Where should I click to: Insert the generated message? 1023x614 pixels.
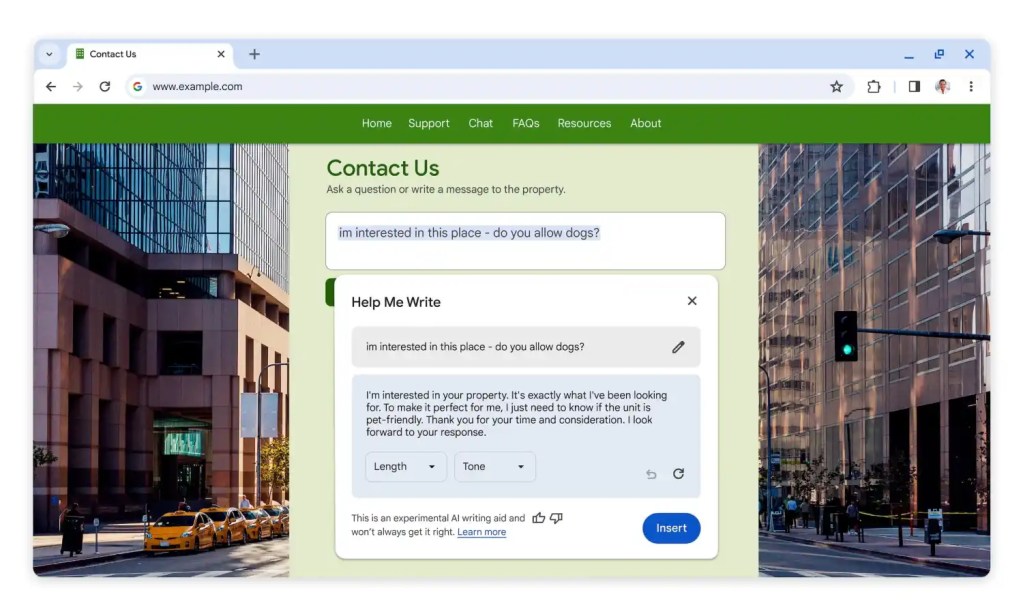tap(671, 528)
